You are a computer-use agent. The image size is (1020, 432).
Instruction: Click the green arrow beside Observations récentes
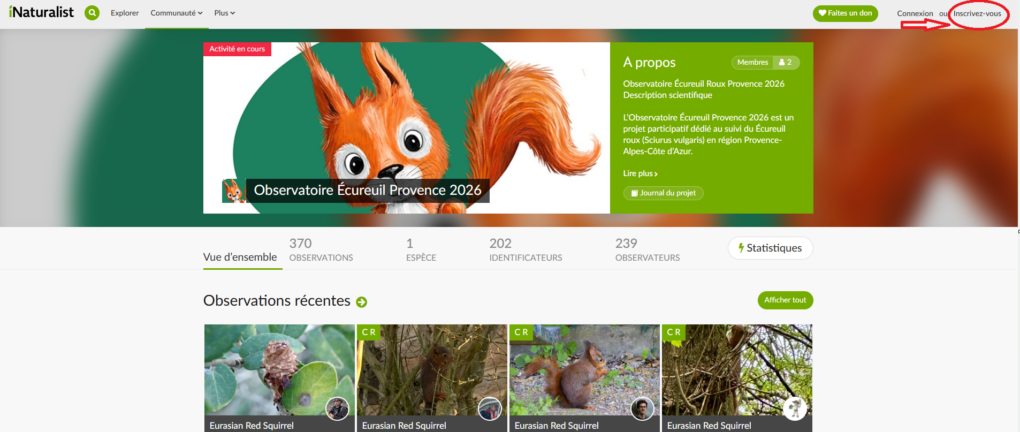362,301
